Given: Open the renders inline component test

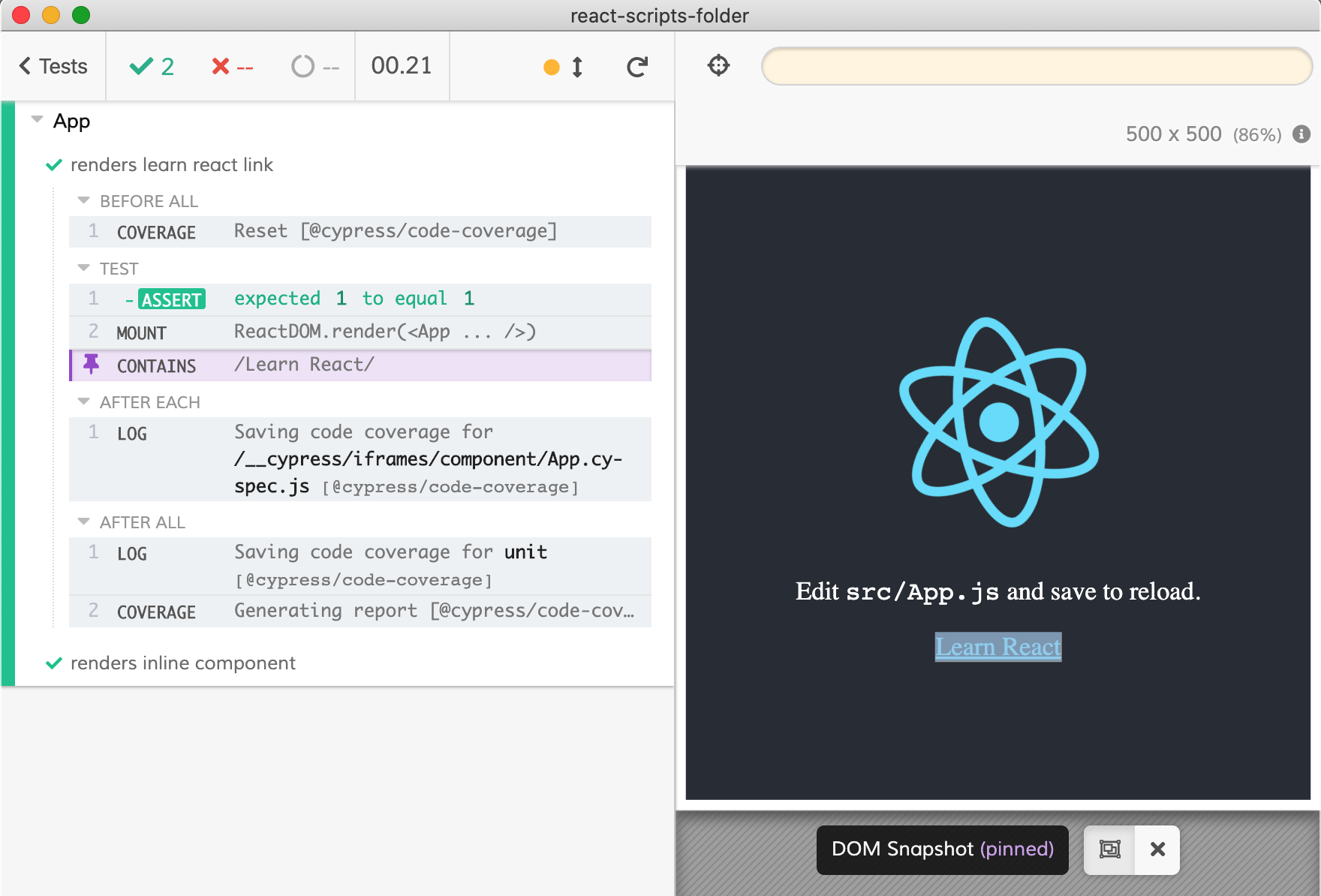Looking at the screenshot, I should tap(183, 663).
